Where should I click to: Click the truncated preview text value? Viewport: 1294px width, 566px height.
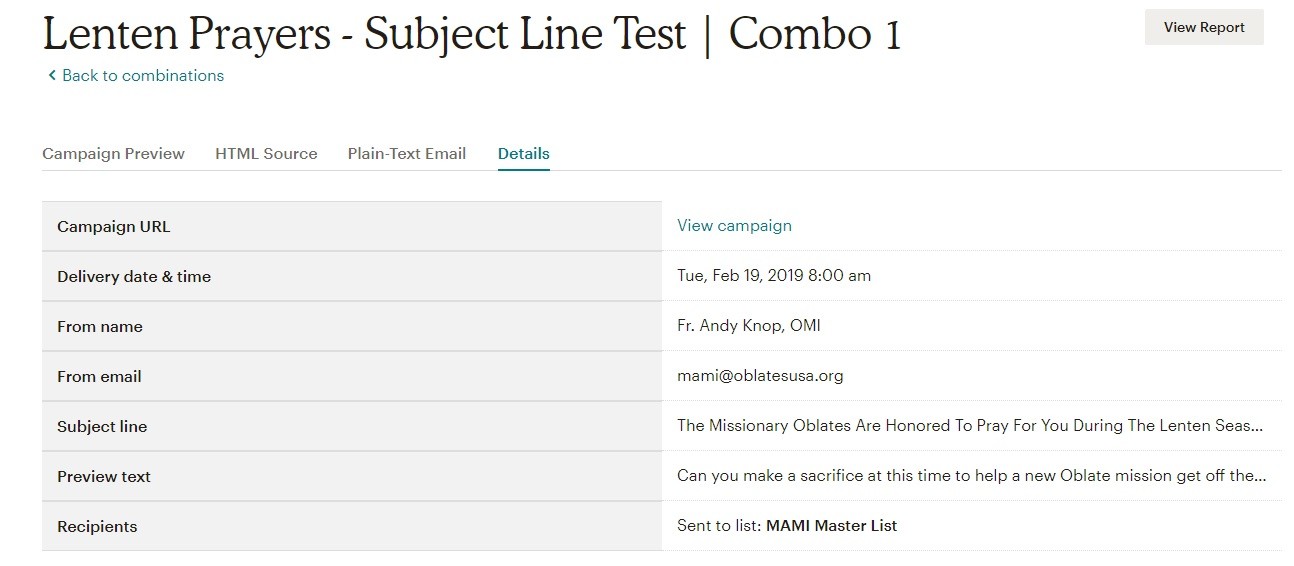tap(971, 476)
